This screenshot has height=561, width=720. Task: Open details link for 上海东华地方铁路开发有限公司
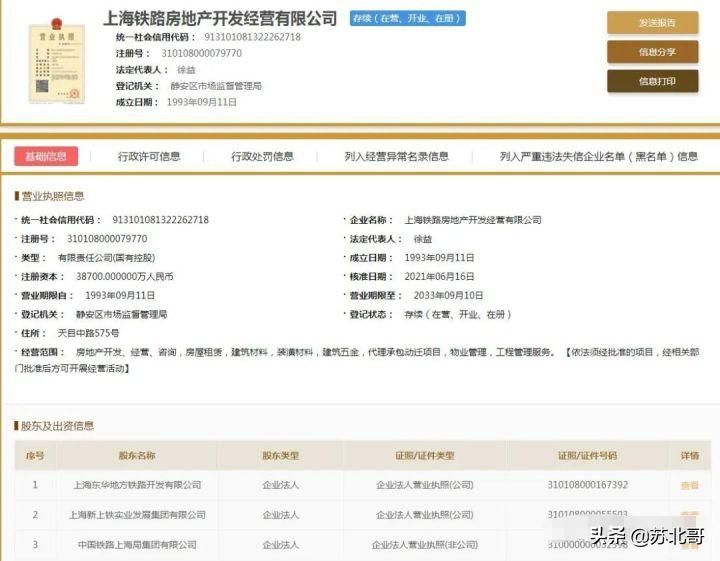[x=690, y=485]
